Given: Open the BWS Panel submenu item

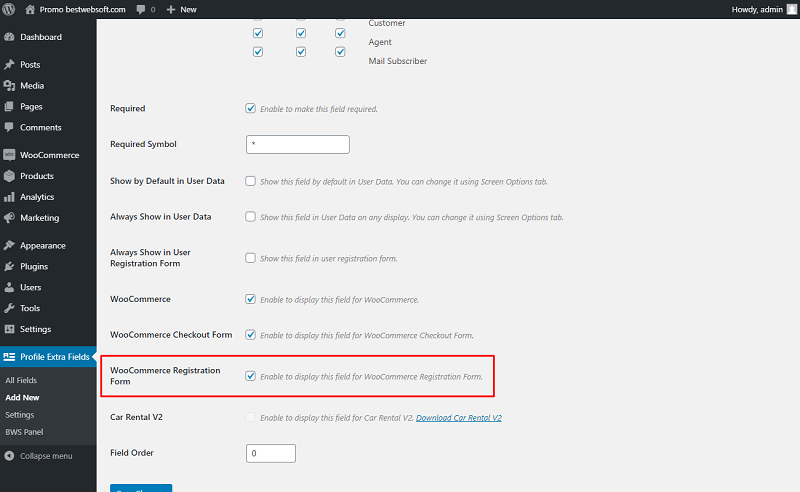Looking at the screenshot, I should (x=24, y=432).
